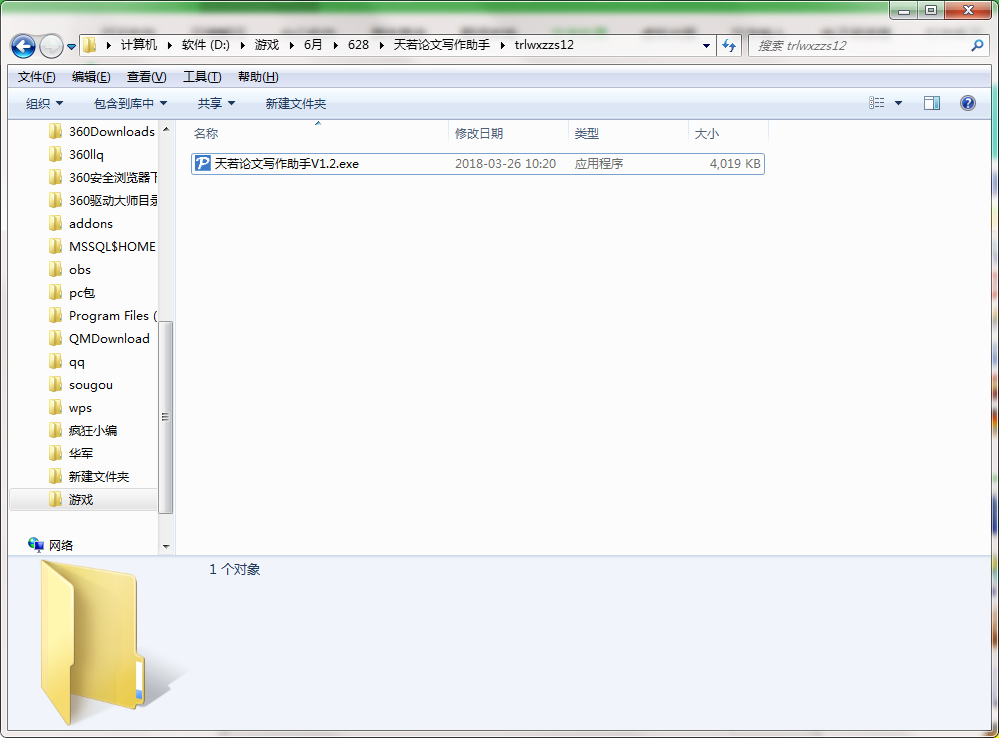Click the 新建文件夹 tree folder icon
999x738 pixels.
click(55, 477)
